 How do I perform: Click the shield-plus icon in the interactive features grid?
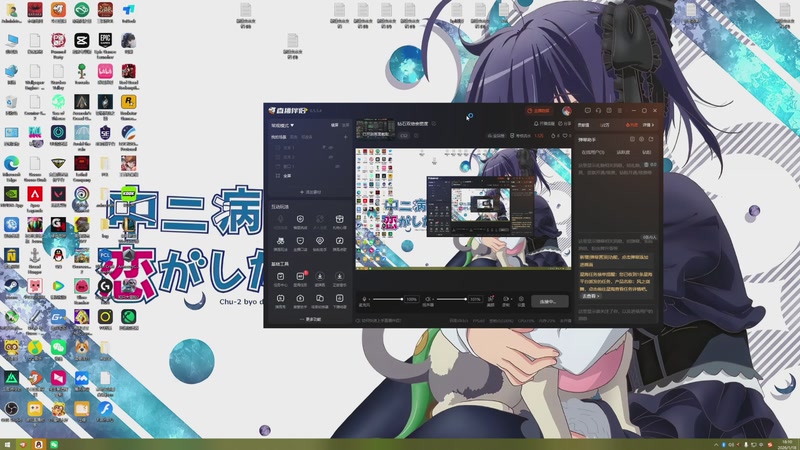tap(300, 219)
